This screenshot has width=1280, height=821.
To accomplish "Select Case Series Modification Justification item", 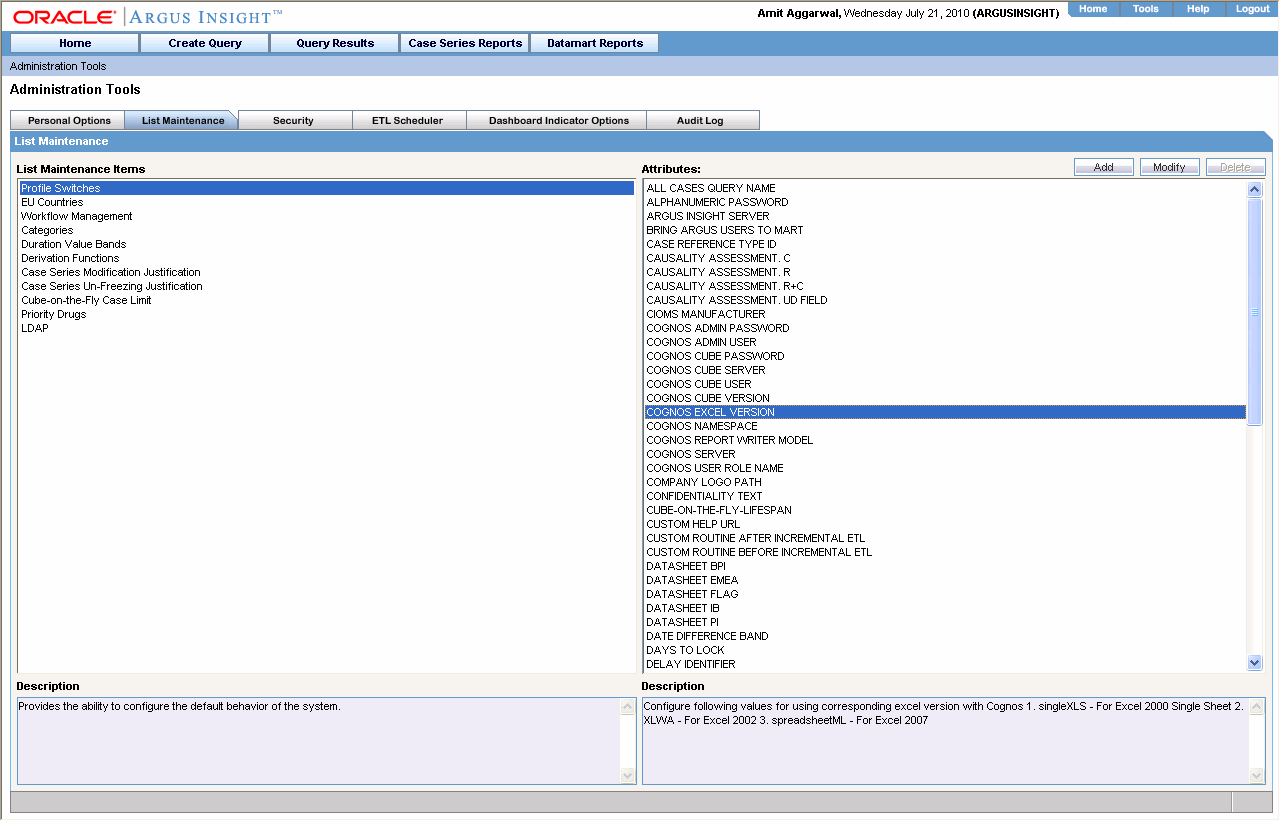I will [327, 272].
